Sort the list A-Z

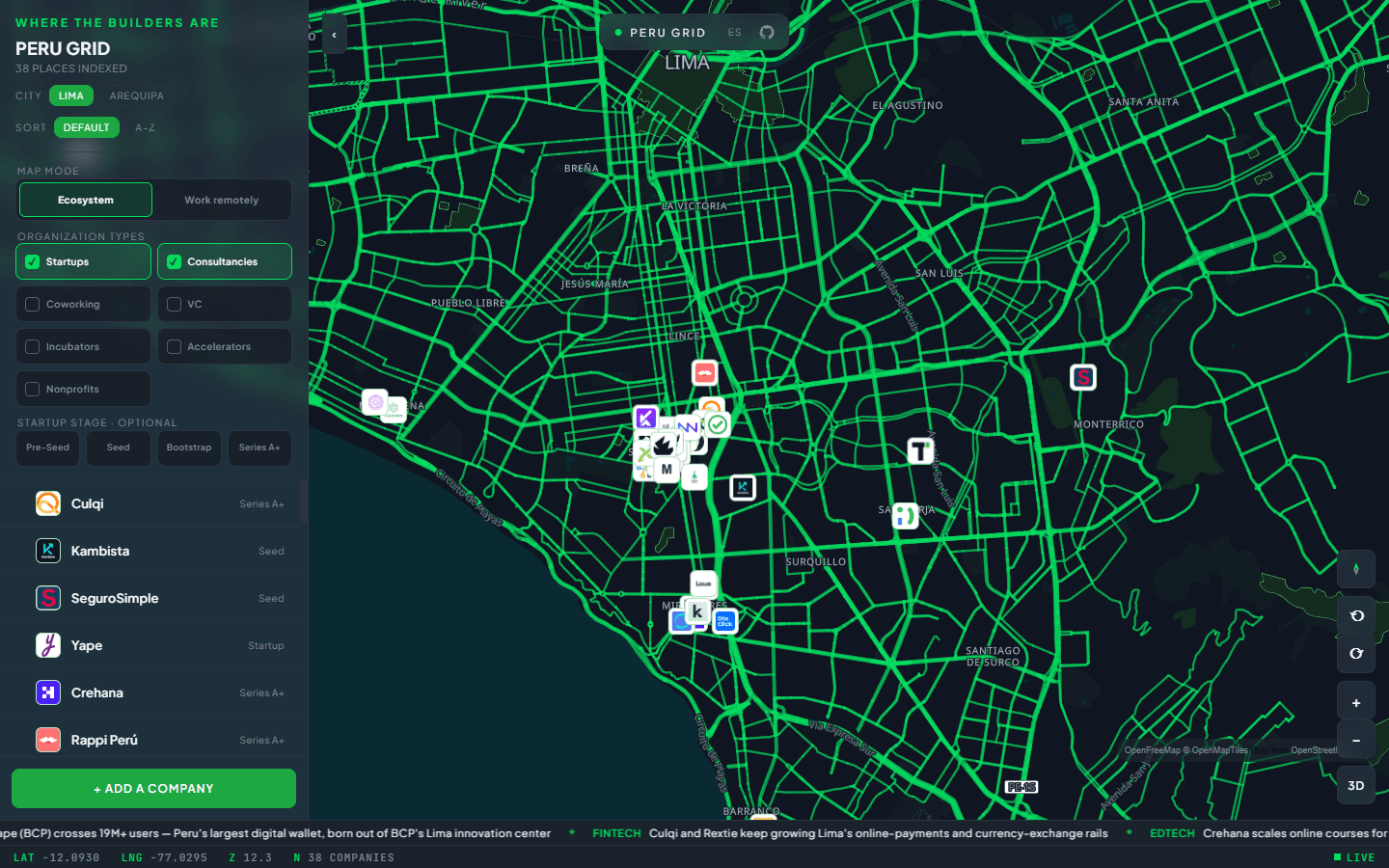click(x=145, y=127)
